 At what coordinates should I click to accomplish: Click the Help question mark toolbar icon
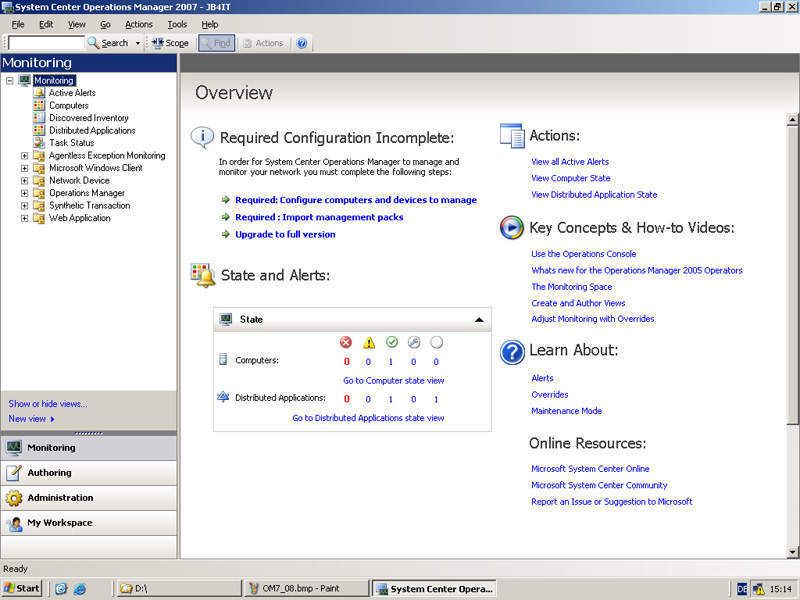pyautogui.click(x=302, y=43)
